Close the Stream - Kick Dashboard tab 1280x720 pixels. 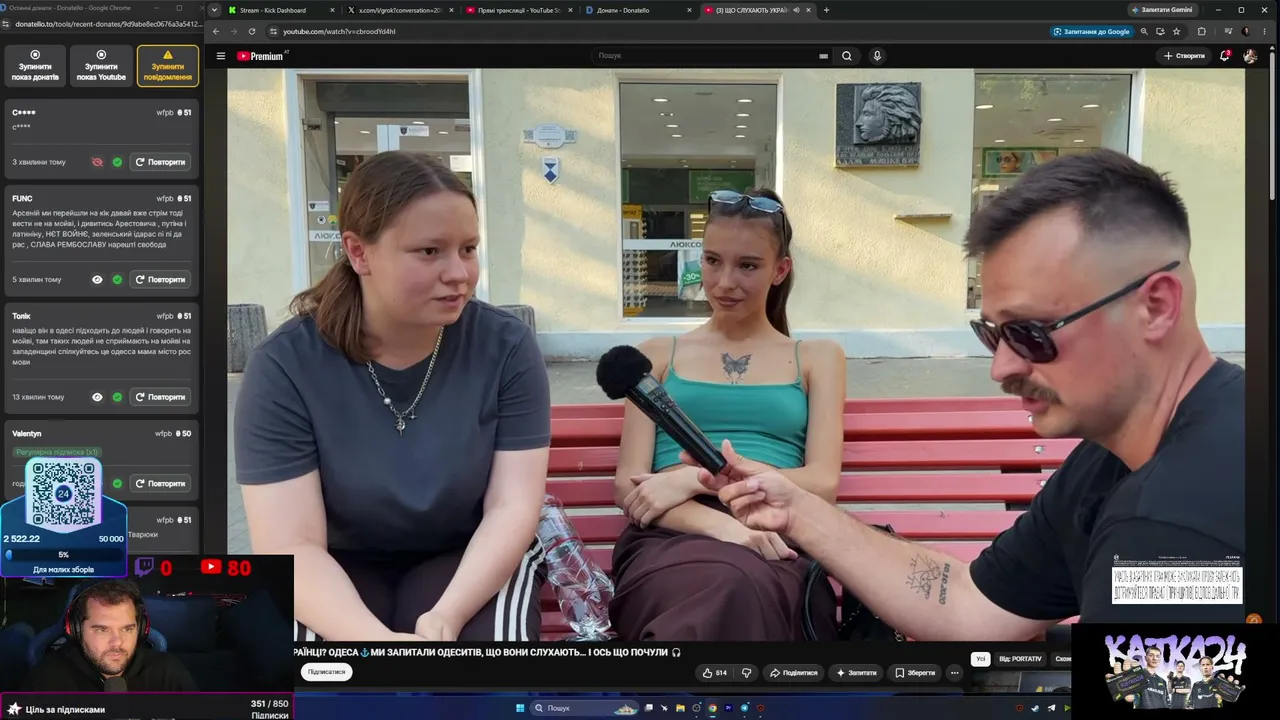(332, 10)
